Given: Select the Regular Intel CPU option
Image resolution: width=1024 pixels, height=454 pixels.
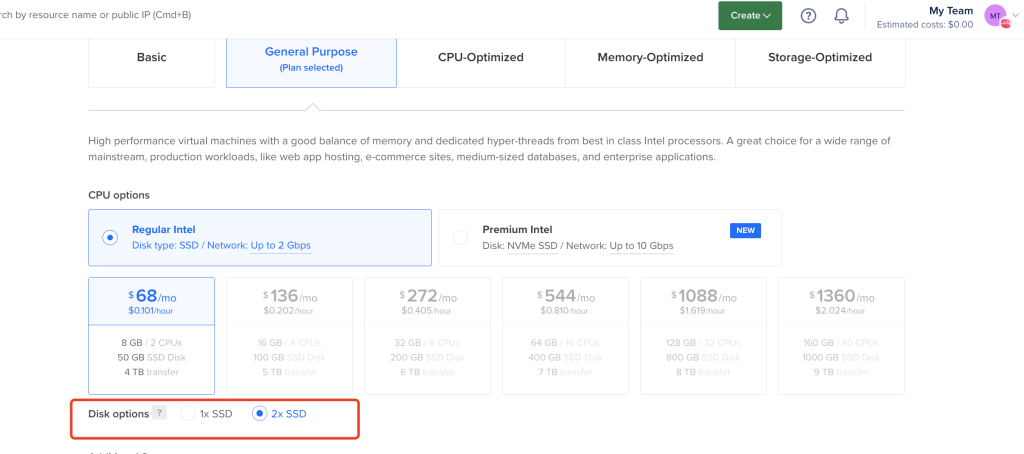Looking at the screenshot, I should (260, 238).
